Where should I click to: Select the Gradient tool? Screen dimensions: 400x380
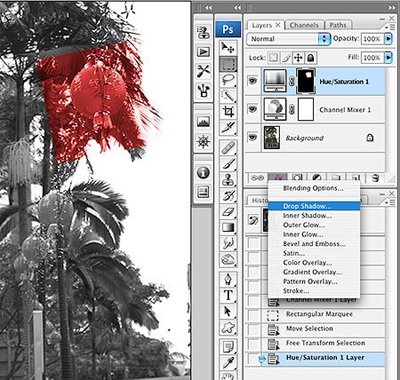[228, 227]
